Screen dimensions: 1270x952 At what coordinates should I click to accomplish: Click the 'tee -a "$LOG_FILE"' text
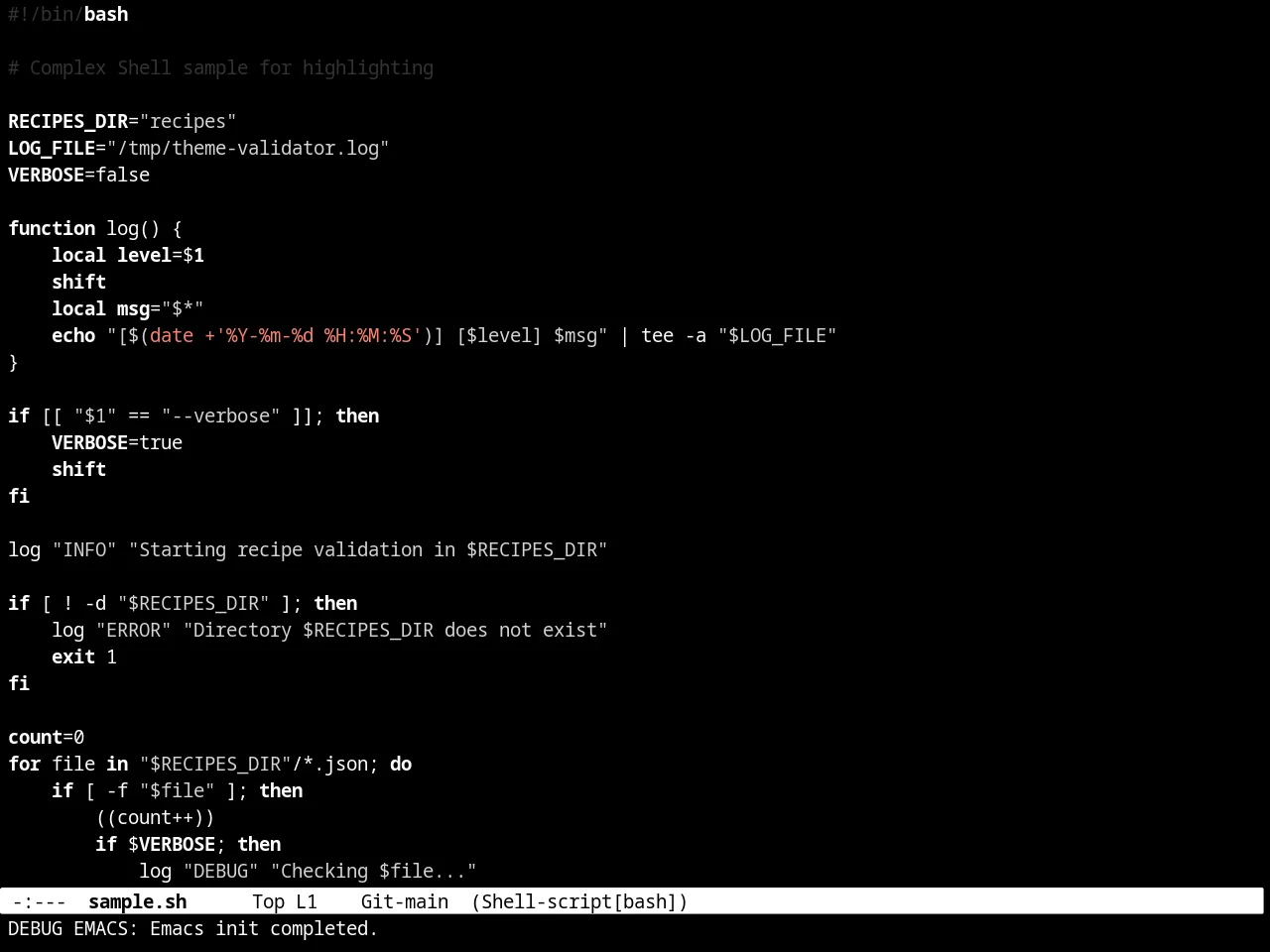[x=739, y=335]
